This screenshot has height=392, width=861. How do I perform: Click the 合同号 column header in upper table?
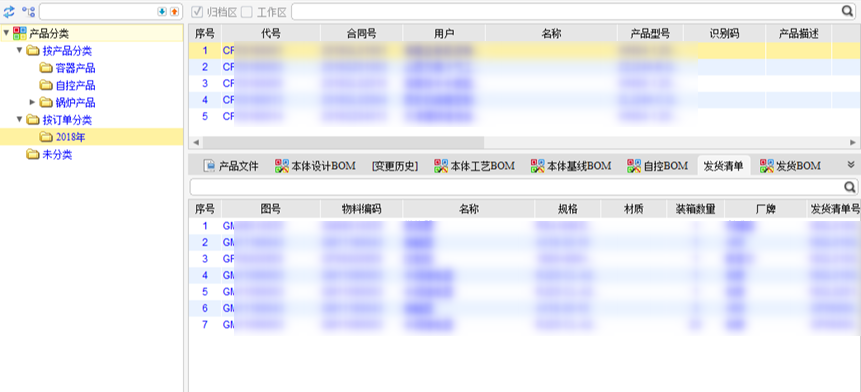click(x=361, y=33)
